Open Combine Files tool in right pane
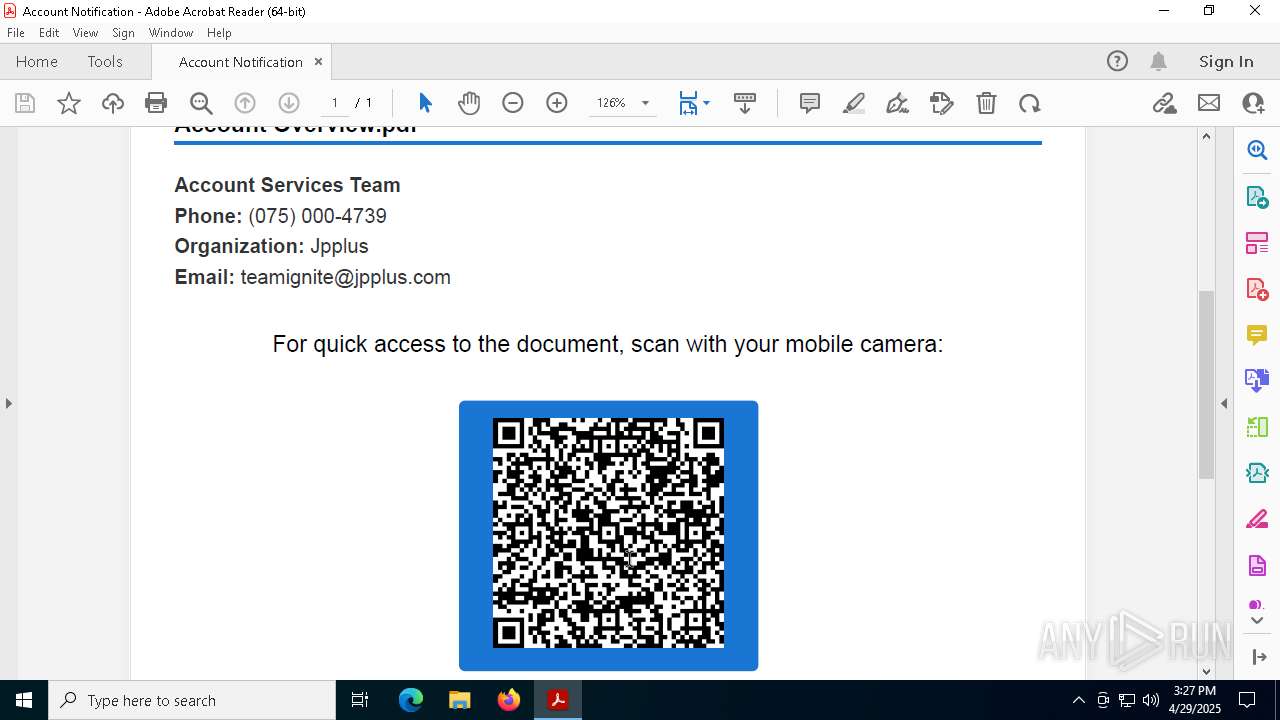The height and width of the screenshot is (720, 1280). click(x=1257, y=380)
